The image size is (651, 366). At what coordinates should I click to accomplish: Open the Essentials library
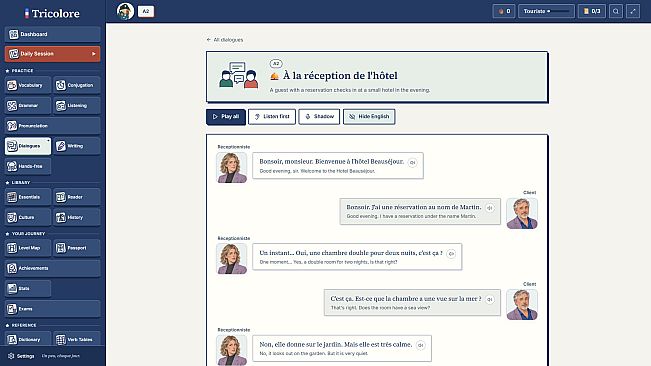coord(28,197)
